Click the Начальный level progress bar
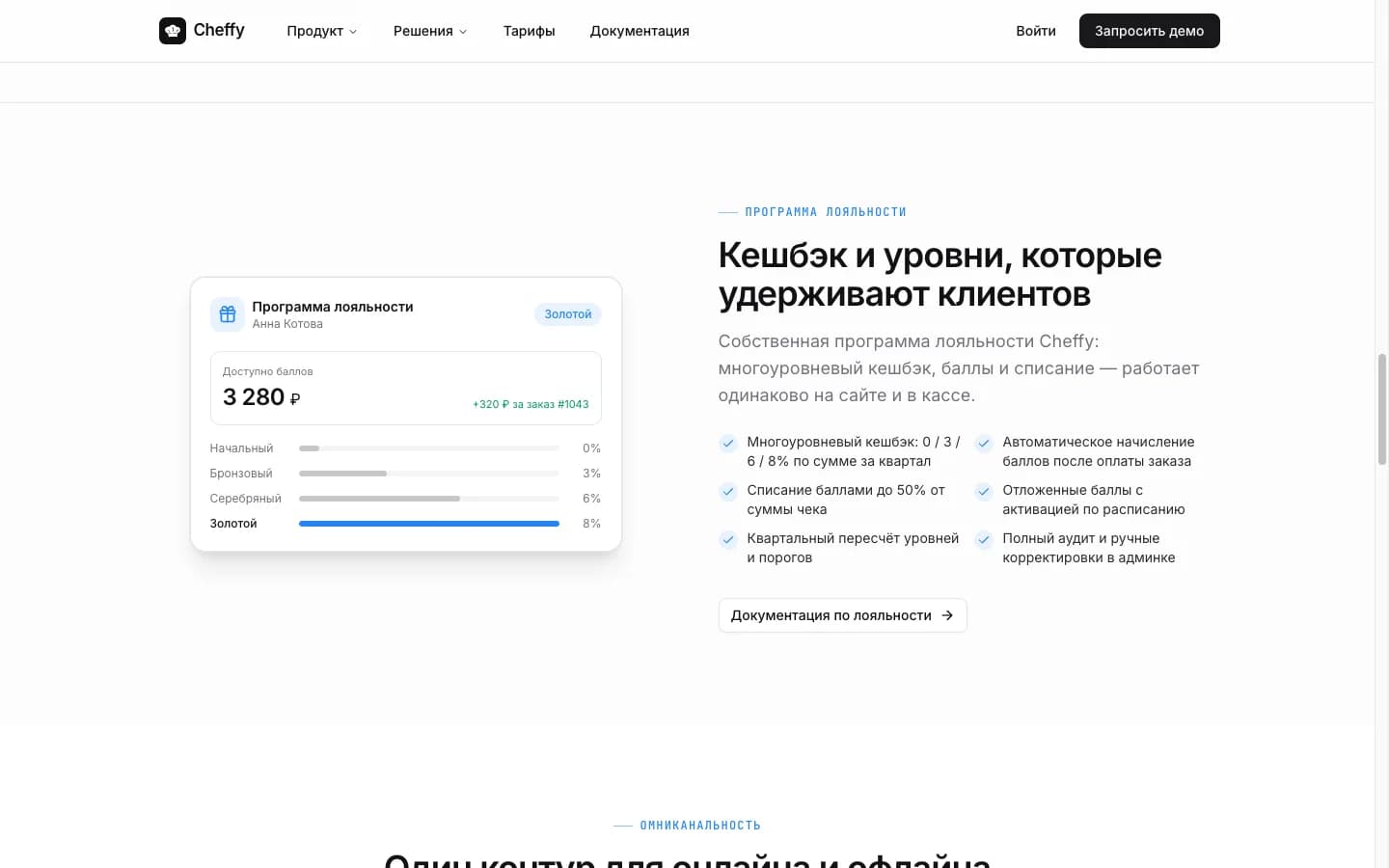Viewport: 1389px width, 868px height. click(429, 448)
